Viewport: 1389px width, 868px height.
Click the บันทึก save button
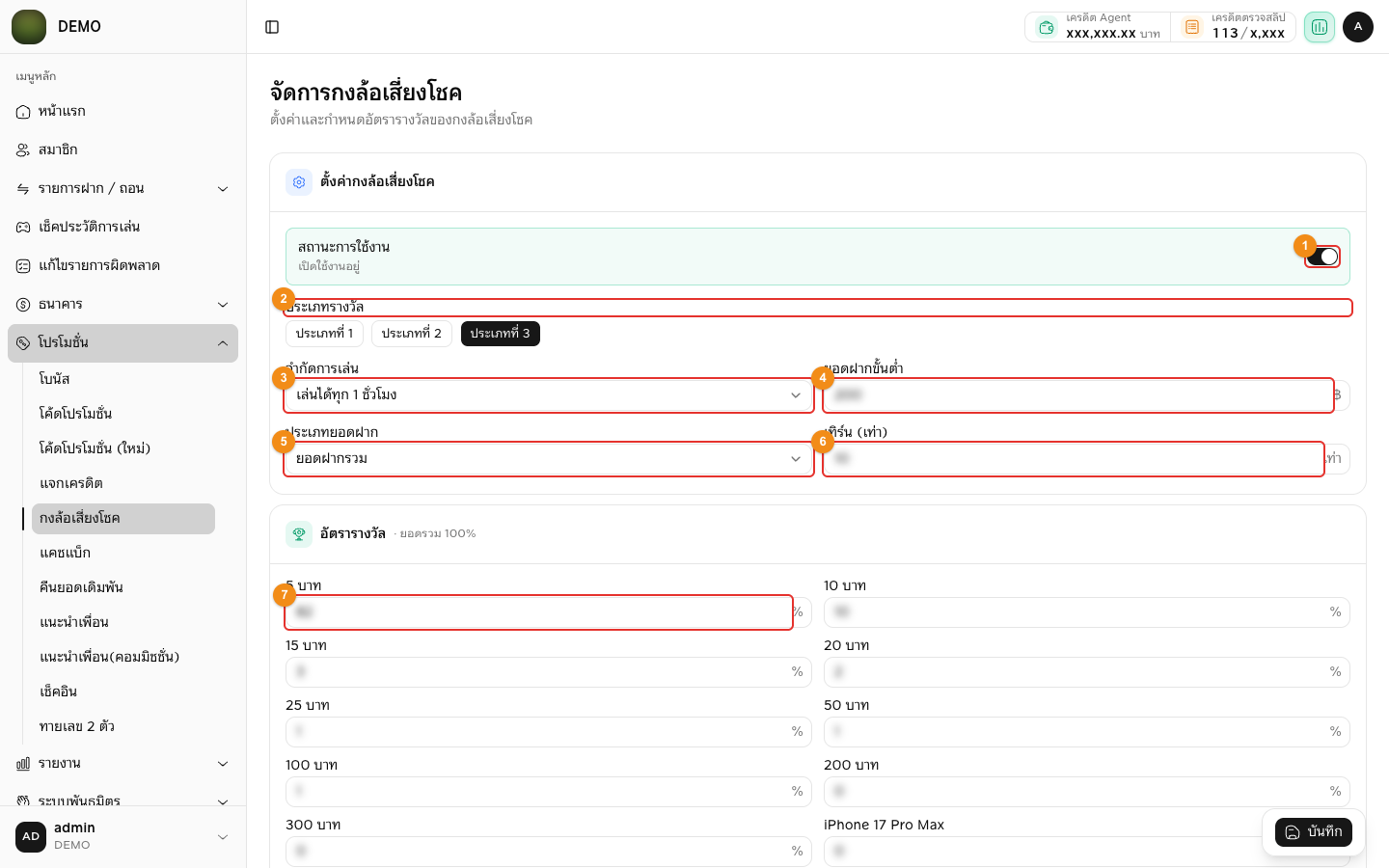[x=1314, y=832]
